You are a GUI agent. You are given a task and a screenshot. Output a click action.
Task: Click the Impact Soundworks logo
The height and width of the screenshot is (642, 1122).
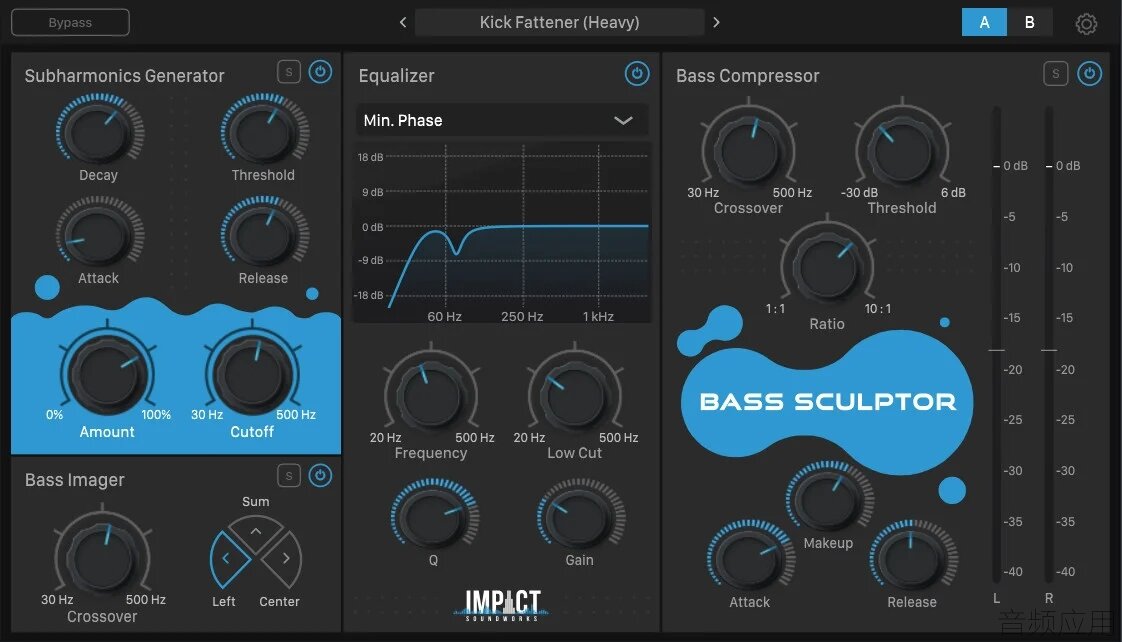point(502,605)
